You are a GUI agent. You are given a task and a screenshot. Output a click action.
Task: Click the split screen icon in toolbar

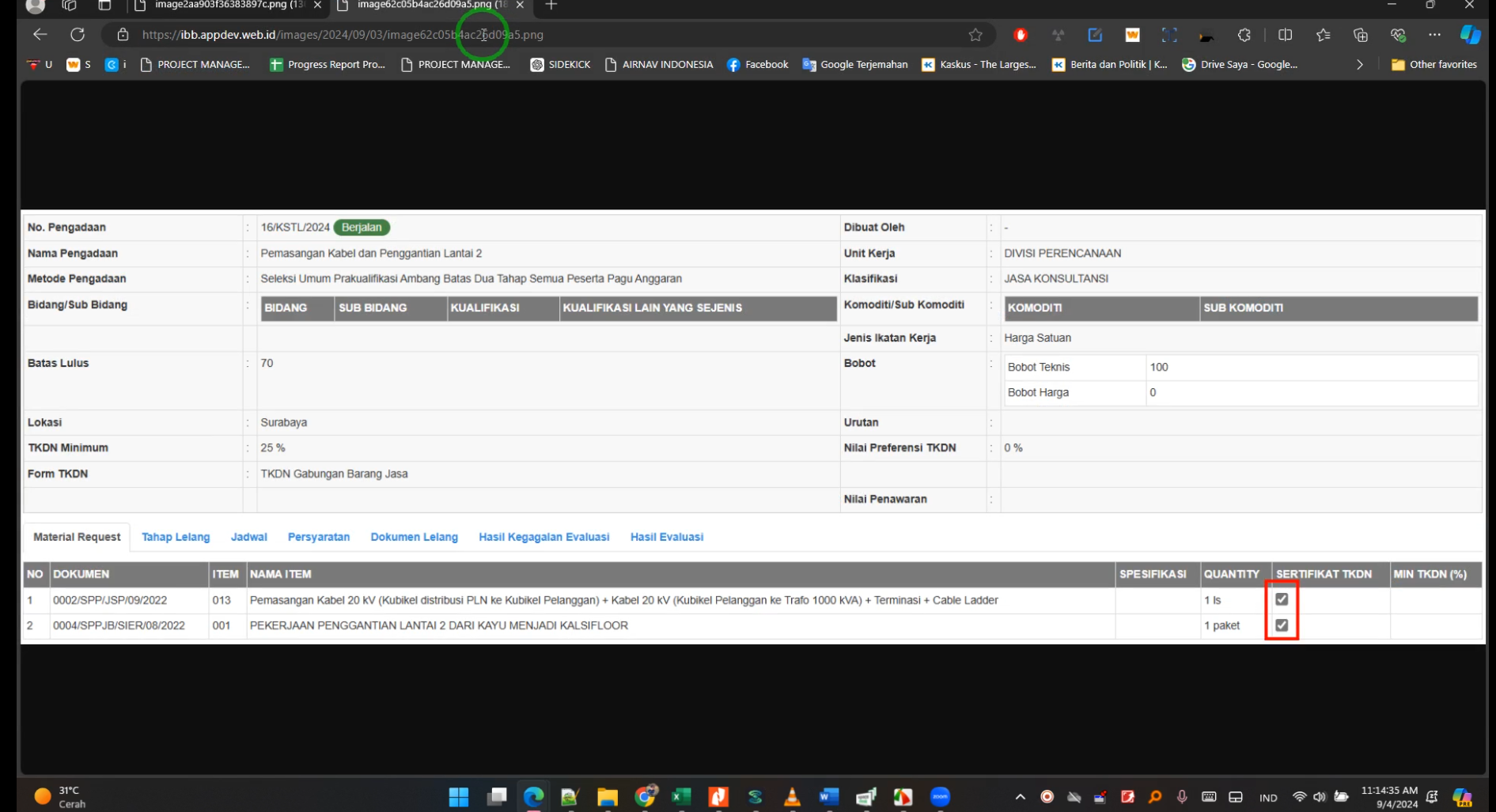1285,35
